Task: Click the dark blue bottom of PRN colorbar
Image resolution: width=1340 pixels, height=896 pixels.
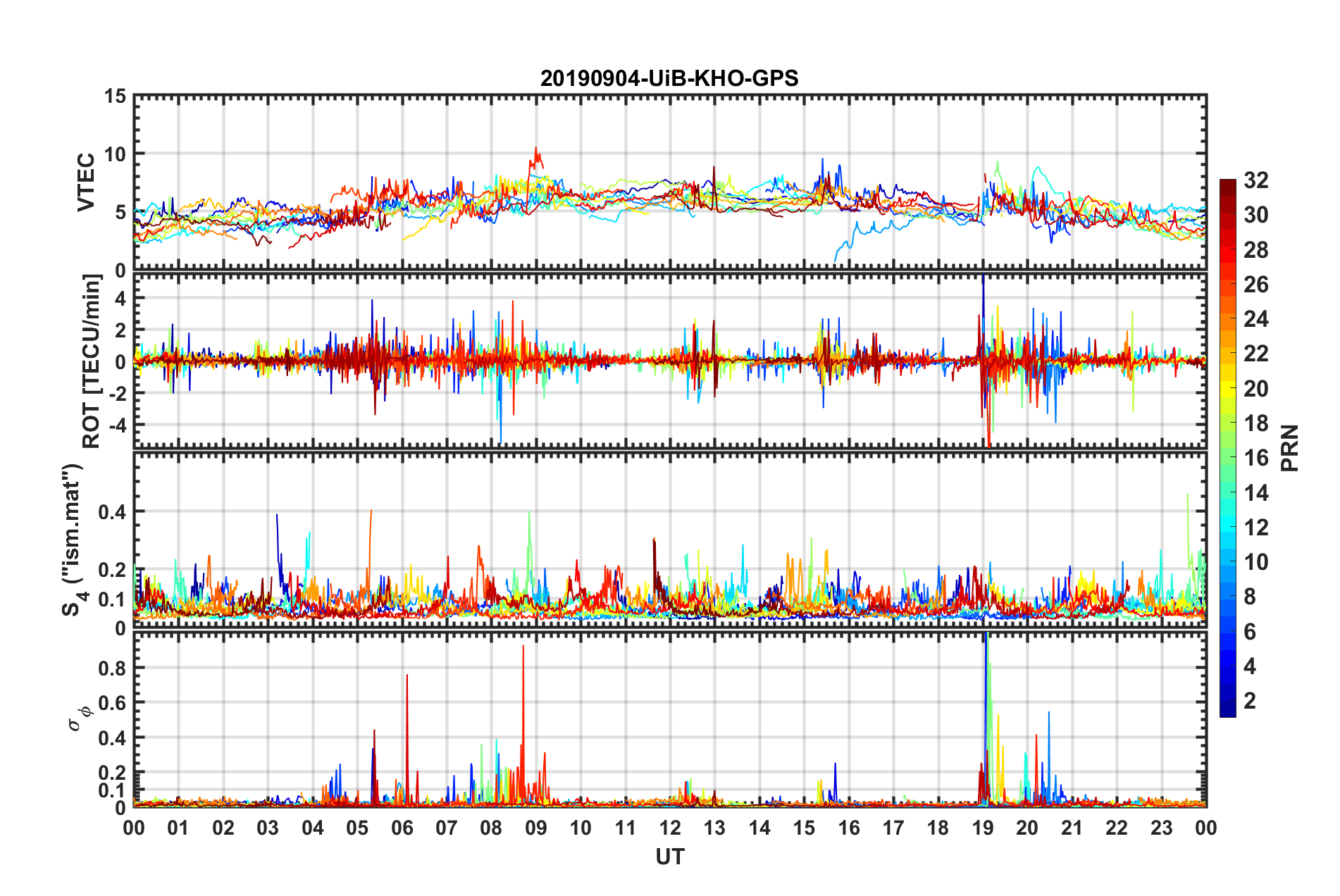Action: point(1228,709)
